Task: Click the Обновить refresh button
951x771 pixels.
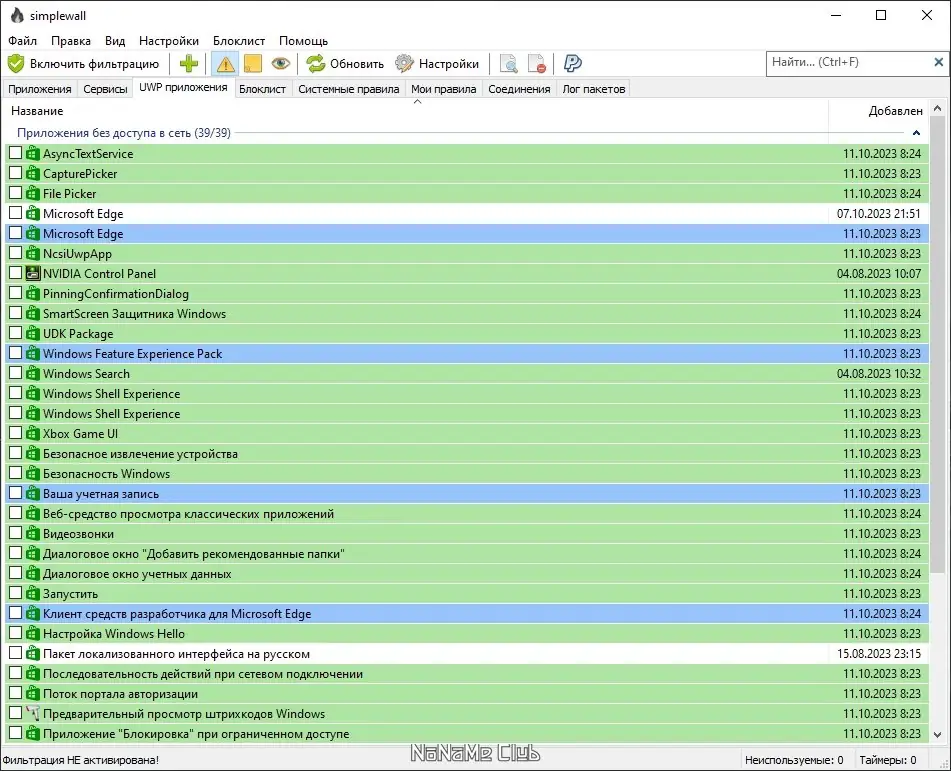Action: click(345, 63)
